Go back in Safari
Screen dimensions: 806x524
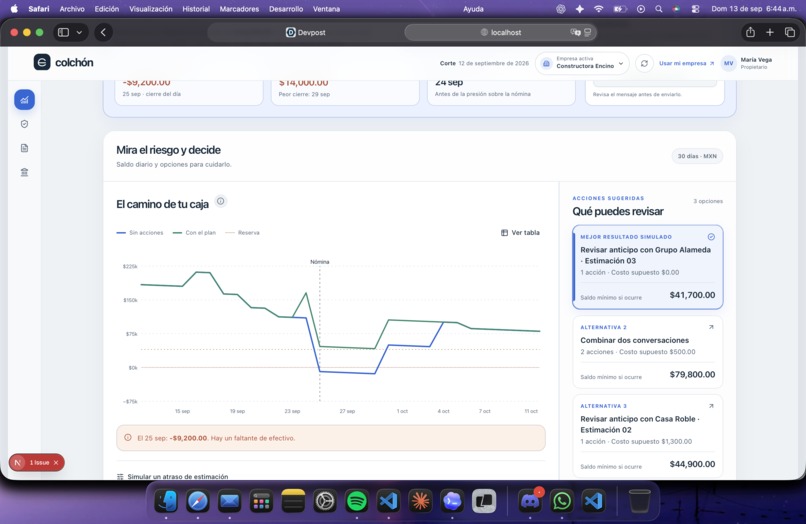coord(103,32)
